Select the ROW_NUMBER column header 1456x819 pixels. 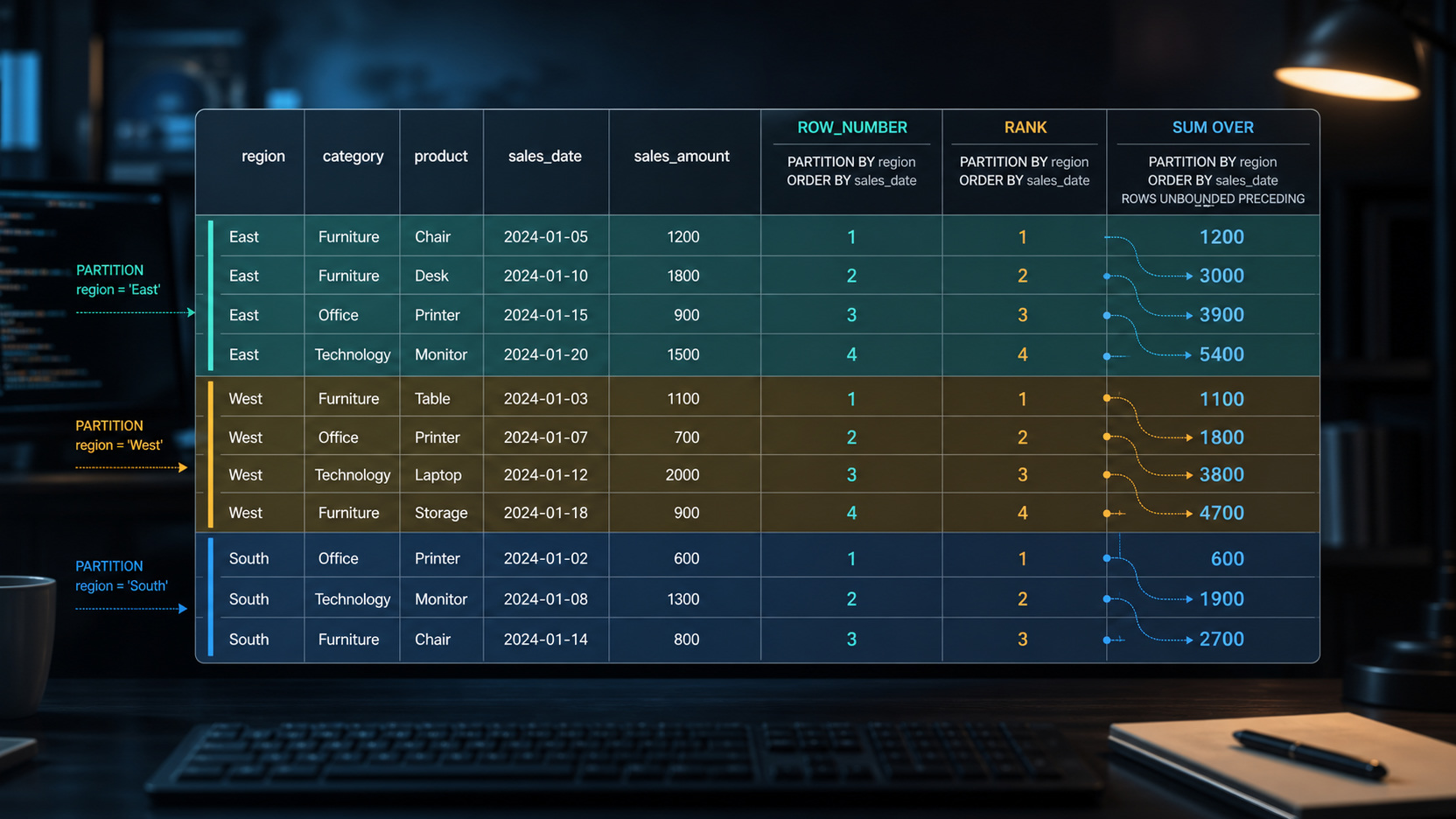(x=852, y=128)
